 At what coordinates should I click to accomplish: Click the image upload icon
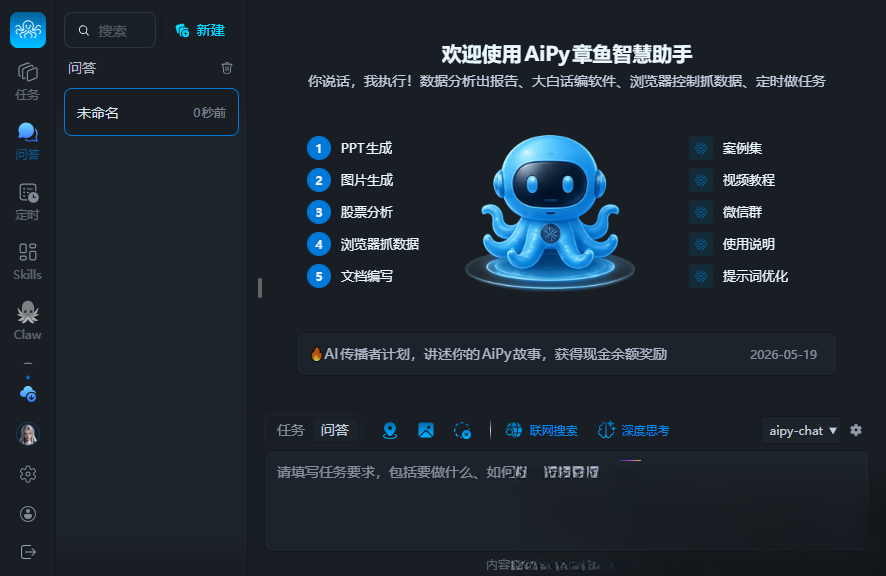(x=426, y=430)
